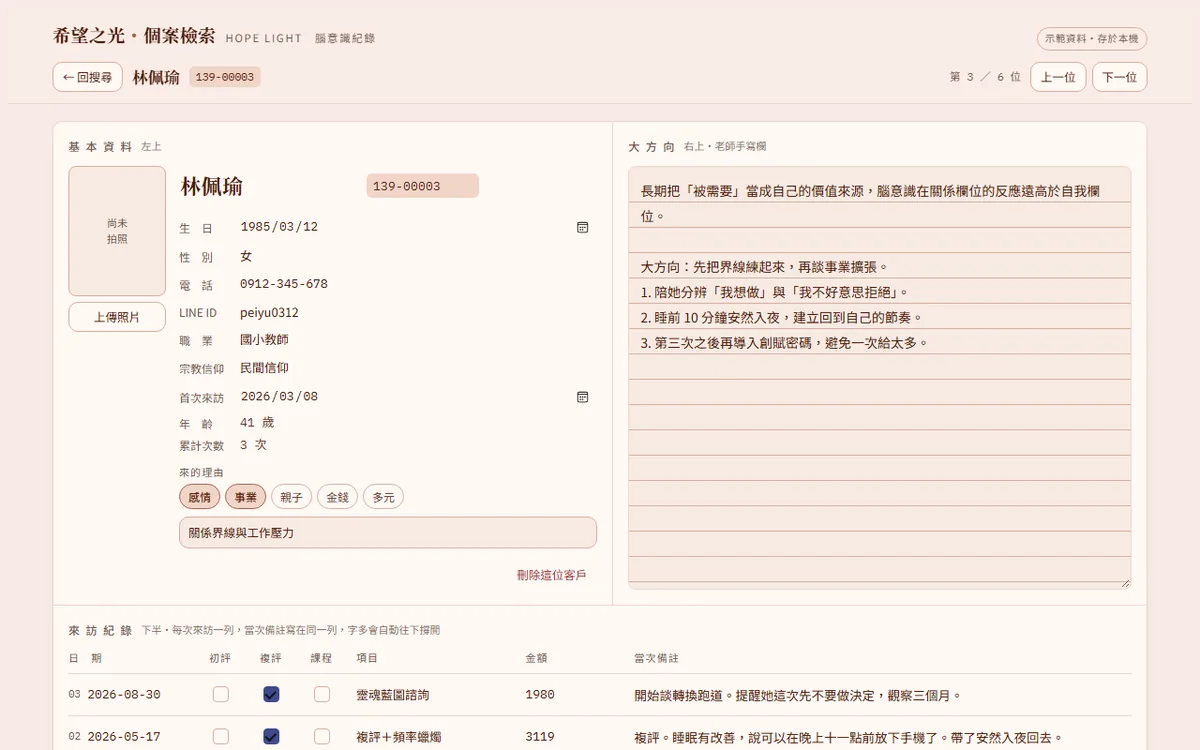This screenshot has height=750, width=1200.
Task: Toggle the 親子 reason tag
Action: (291, 497)
